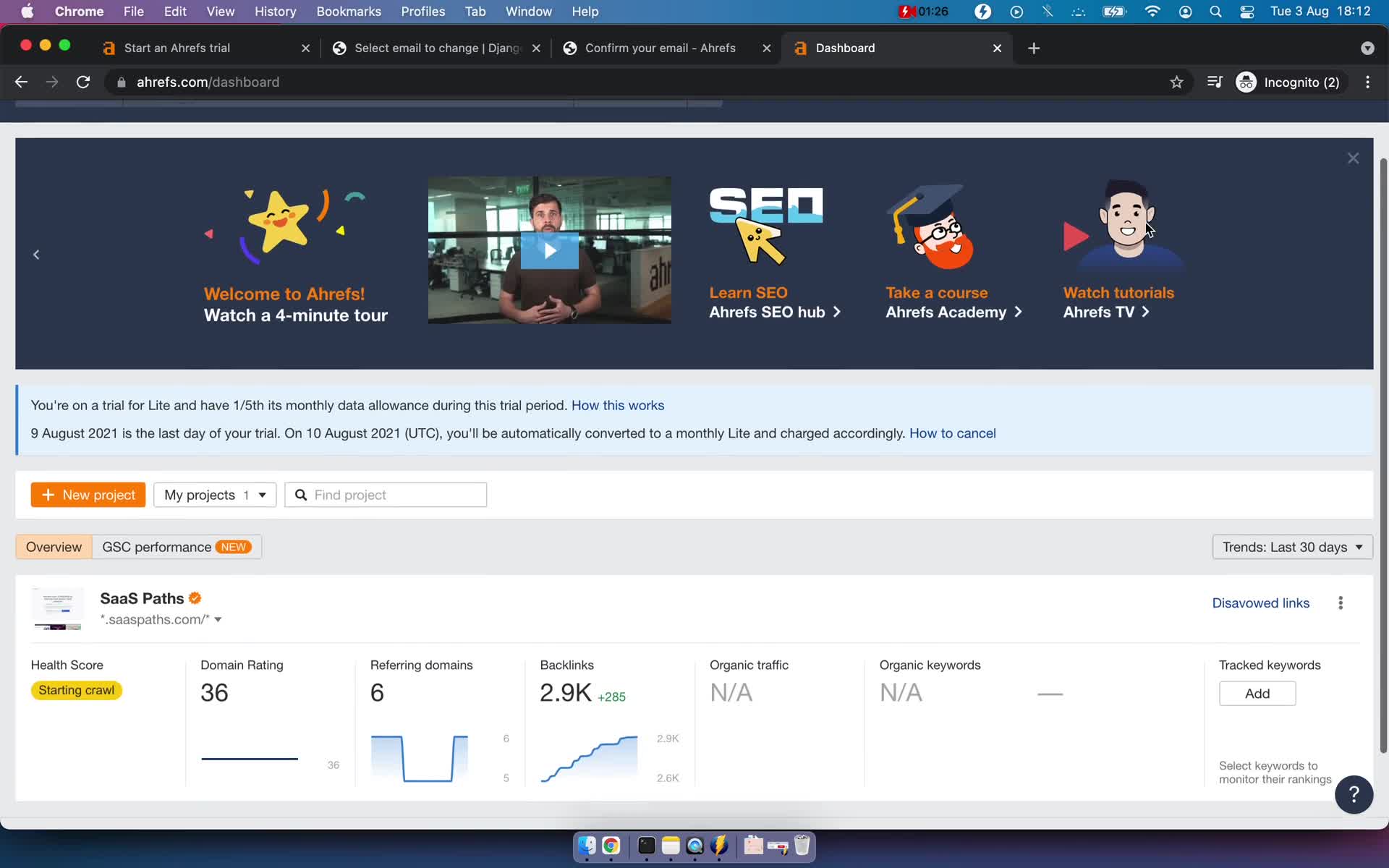This screenshot has height=868, width=1389.
Task: Click the welcome star mascot icon
Action: [284, 225]
